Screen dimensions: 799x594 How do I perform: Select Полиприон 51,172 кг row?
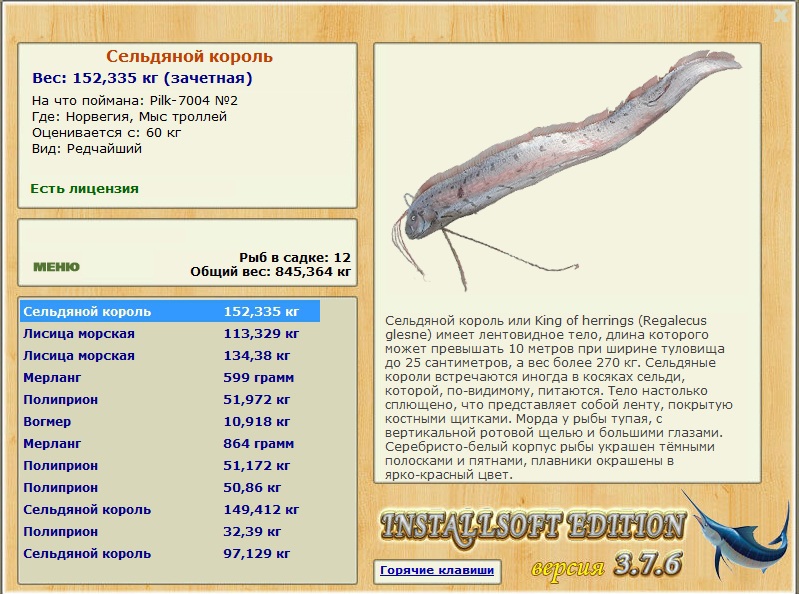[x=170, y=466]
